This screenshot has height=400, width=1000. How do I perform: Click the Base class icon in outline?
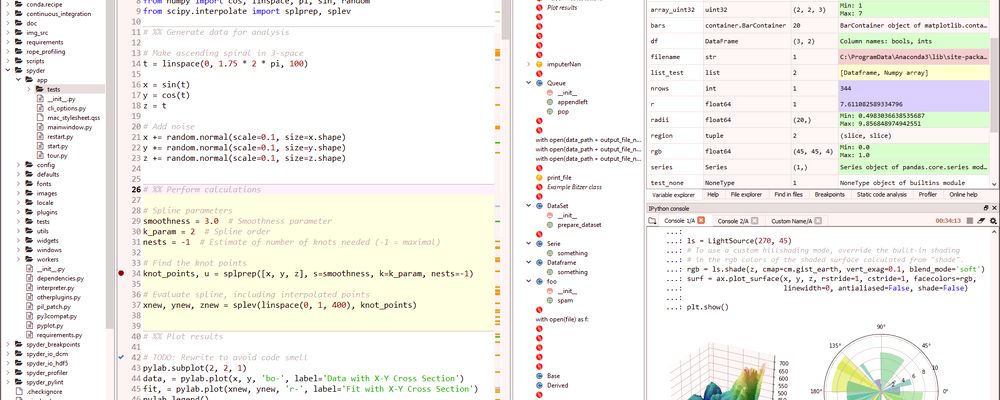pyautogui.click(x=540, y=376)
